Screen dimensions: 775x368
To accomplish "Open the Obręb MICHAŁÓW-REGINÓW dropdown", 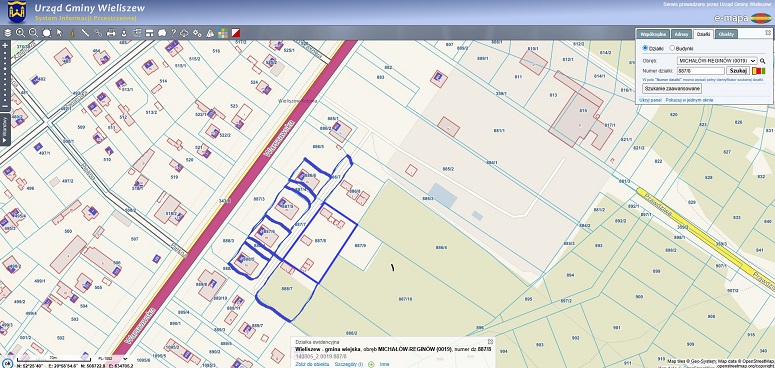I will pos(717,61).
